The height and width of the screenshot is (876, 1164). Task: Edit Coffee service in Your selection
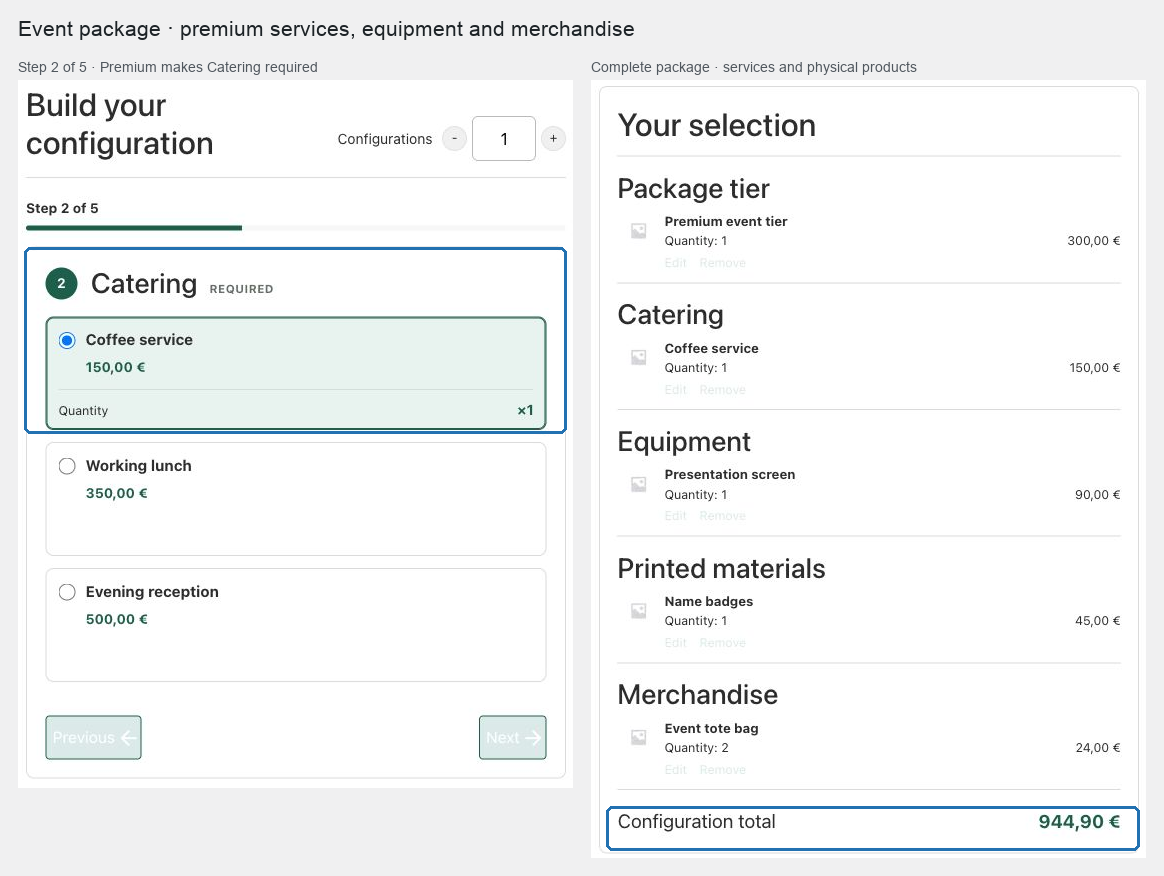(676, 390)
